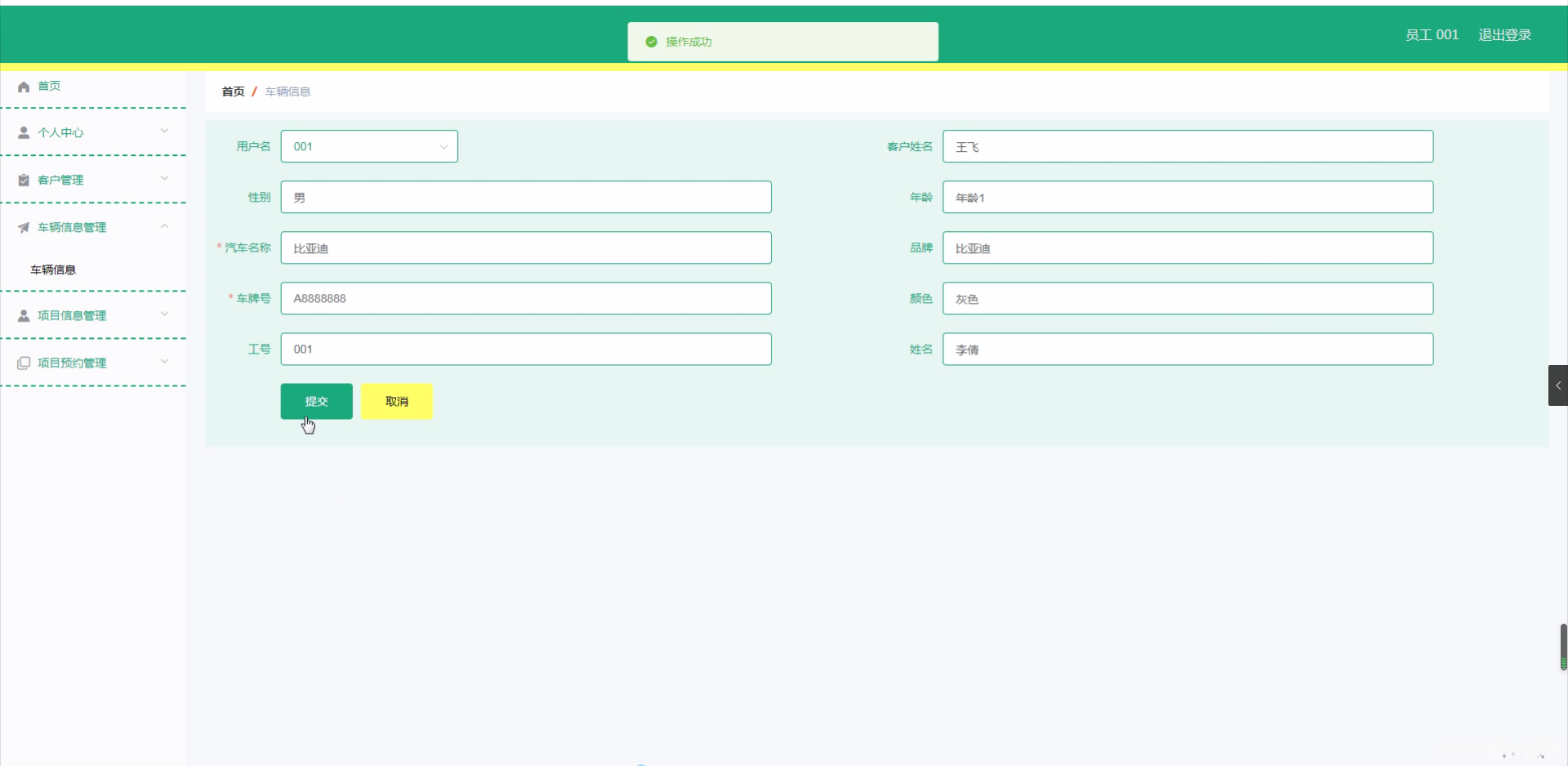Screen dimensions: 1568x766
Task: Click the paper-plane icon beside 车辆信息管理
Action: [24, 227]
